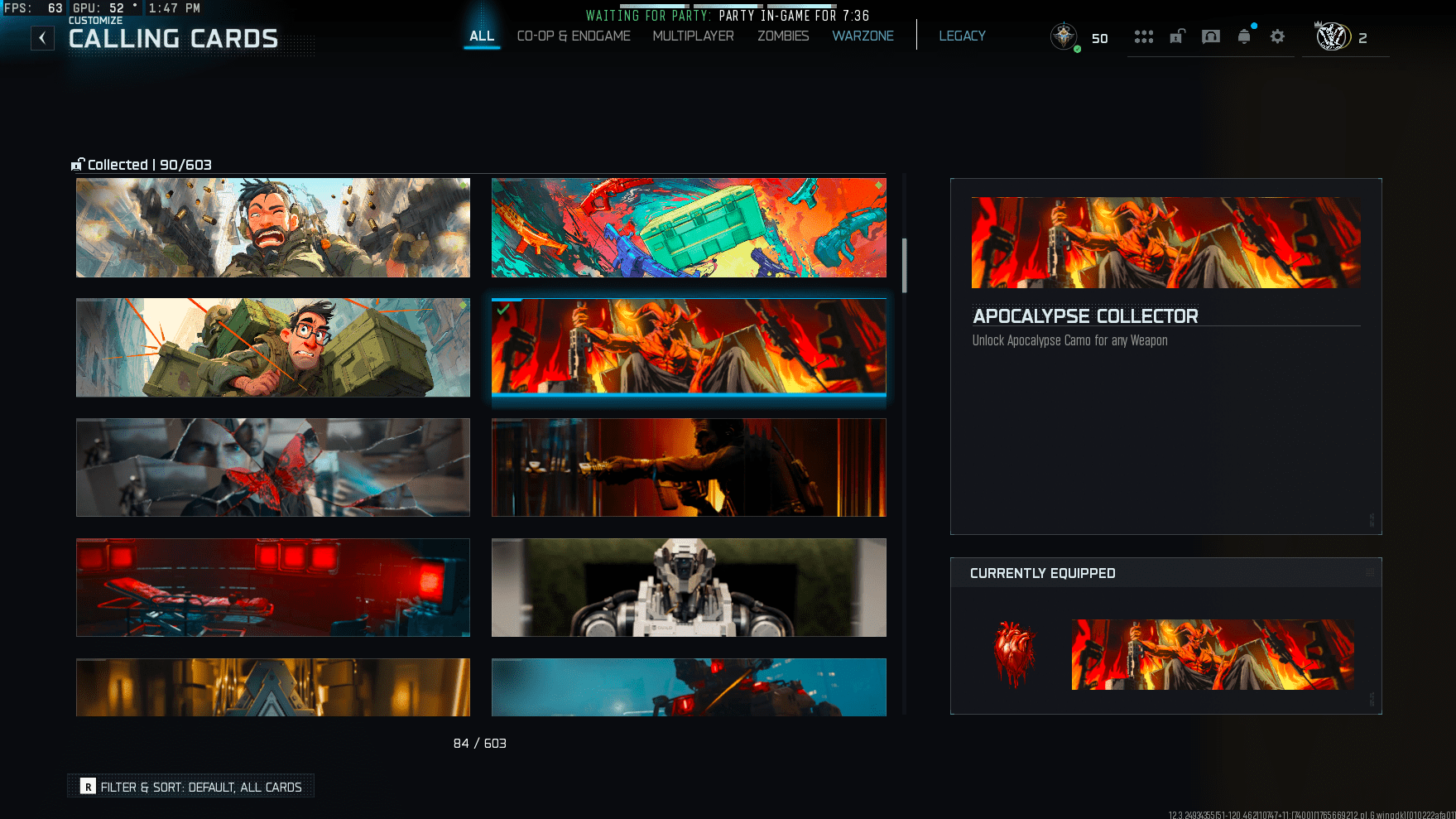Select the shouting soldier with bullets calling card
Image resolution: width=1456 pixels, height=819 pixels.
(x=273, y=228)
